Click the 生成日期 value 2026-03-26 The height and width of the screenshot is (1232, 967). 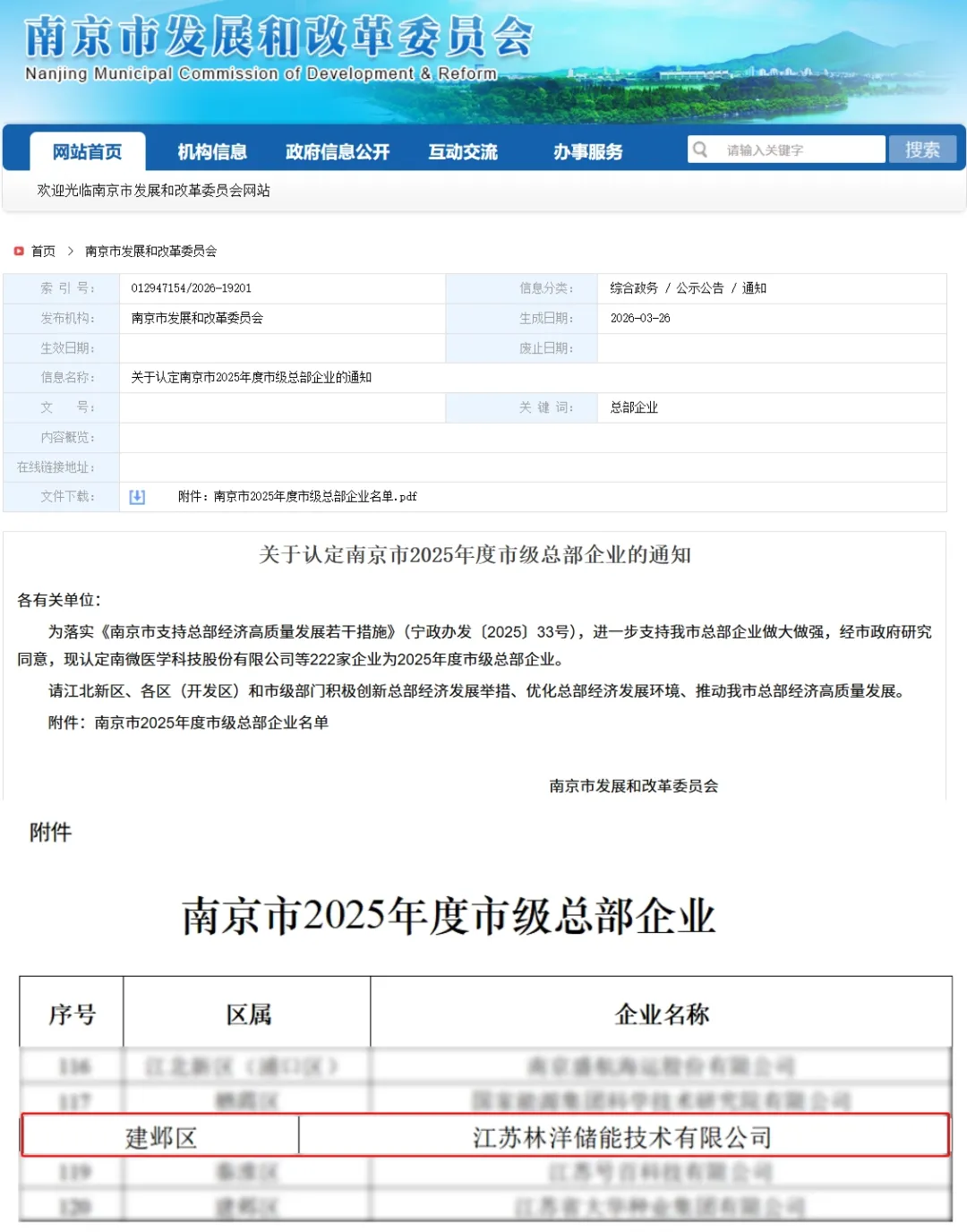[x=640, y=318]
